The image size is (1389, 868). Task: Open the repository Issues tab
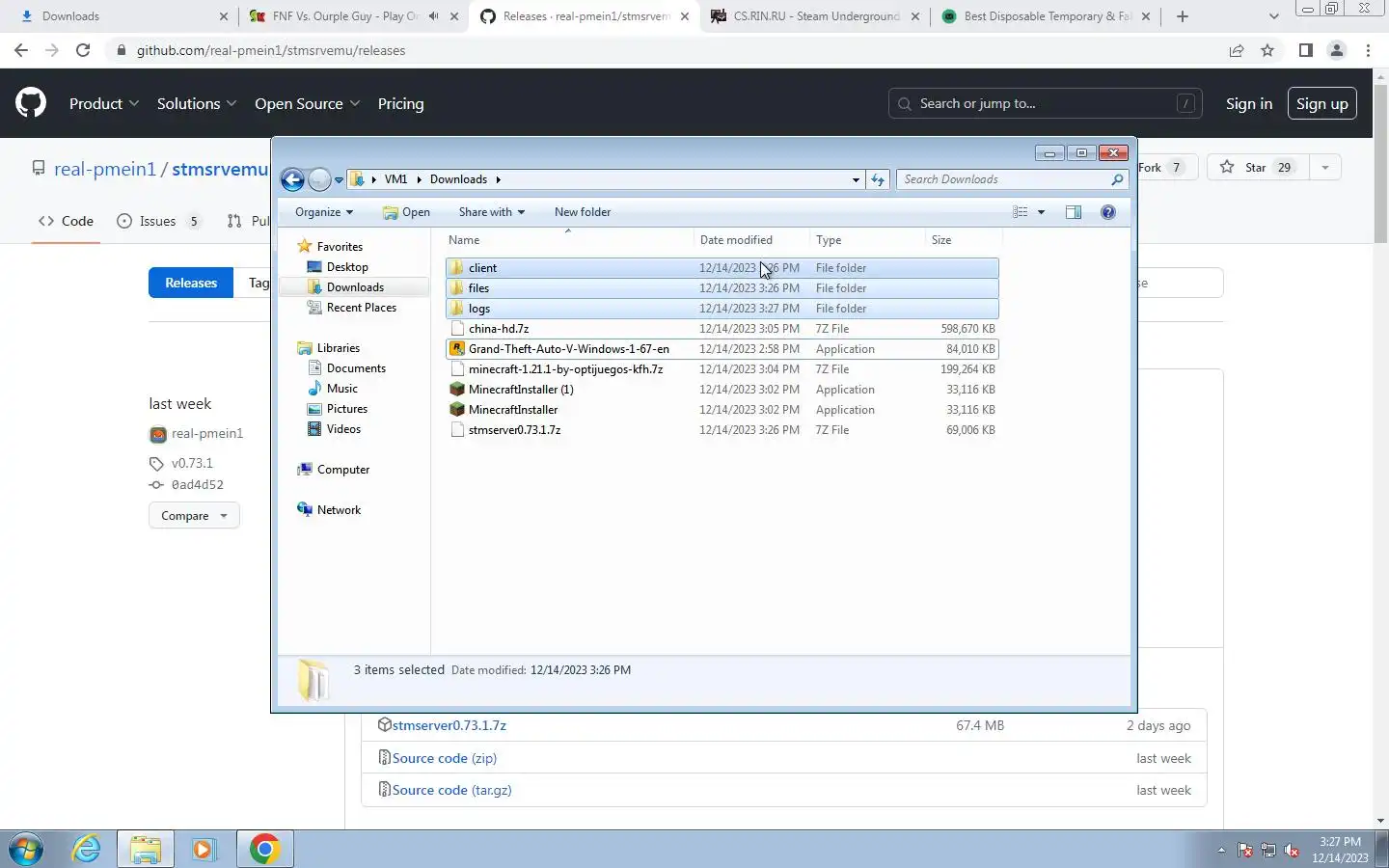tap(158, 221)
